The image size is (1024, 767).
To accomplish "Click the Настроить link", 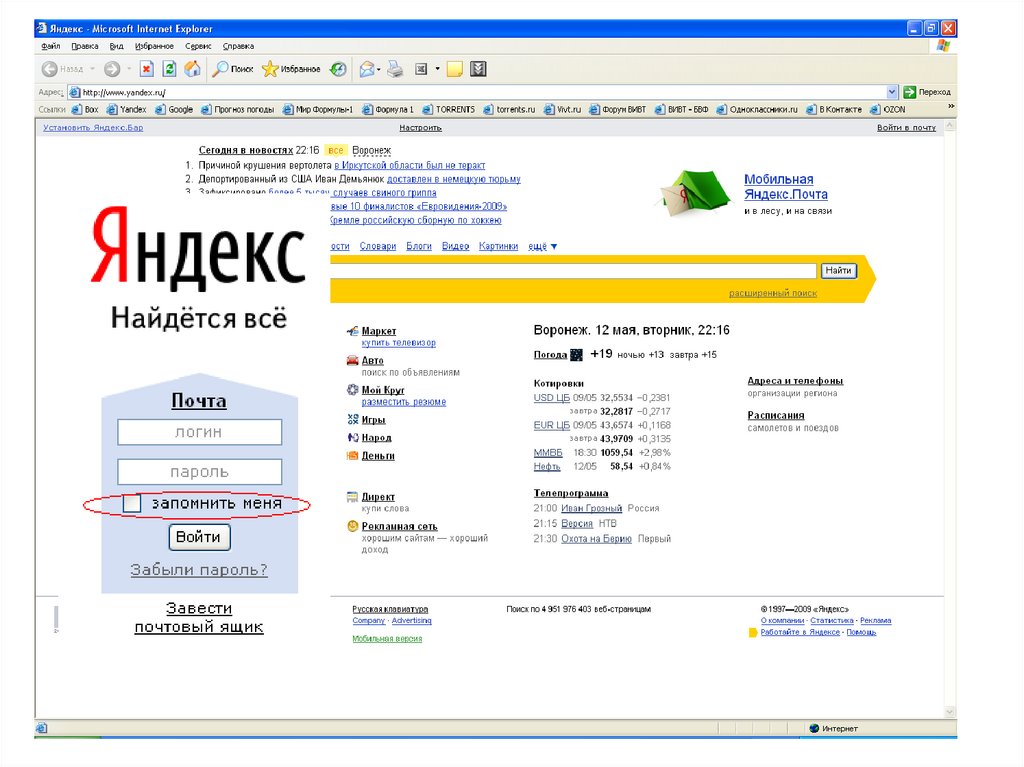I will tap(421, 127).
